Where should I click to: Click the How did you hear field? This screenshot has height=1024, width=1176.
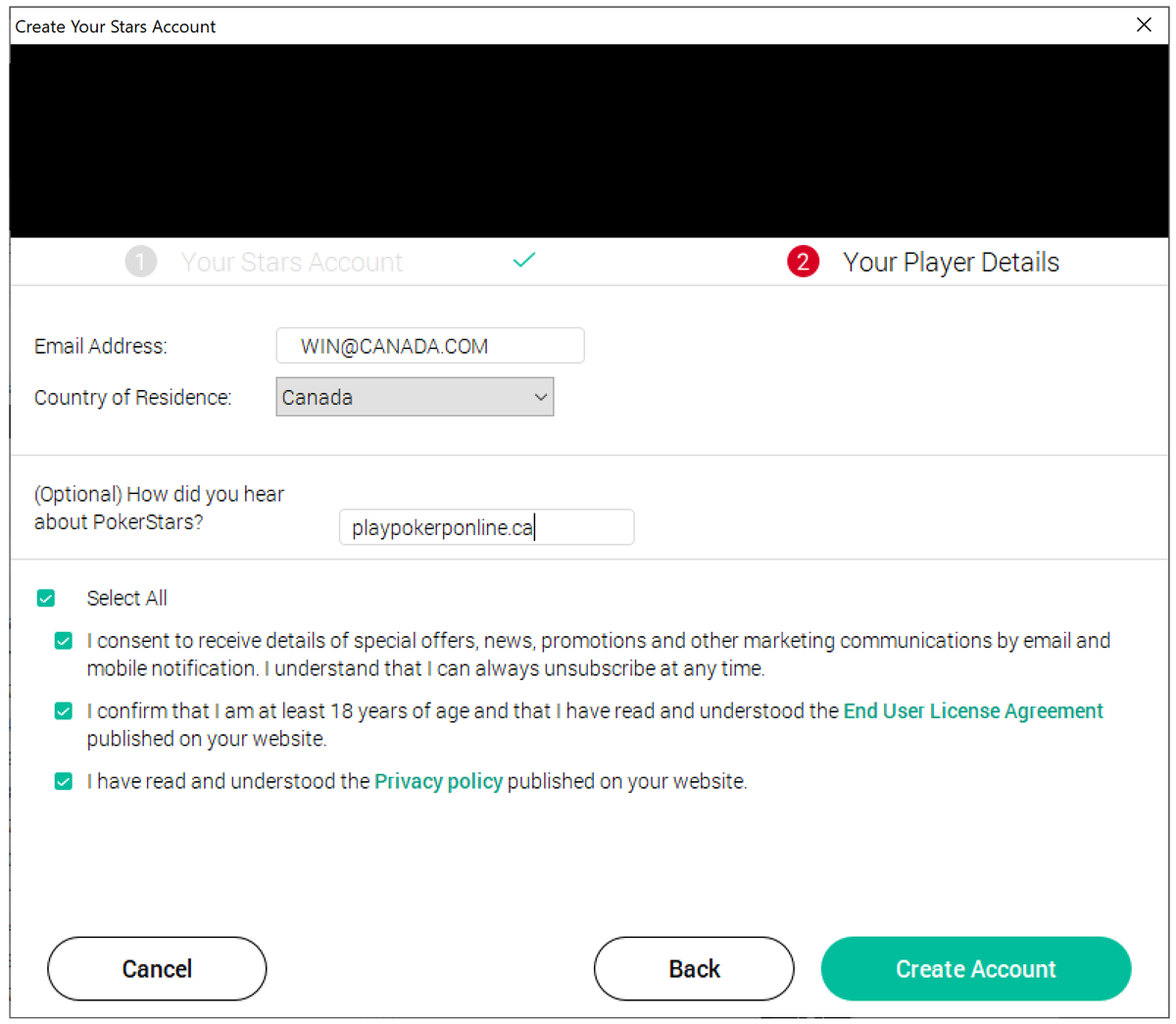point(486,527)
